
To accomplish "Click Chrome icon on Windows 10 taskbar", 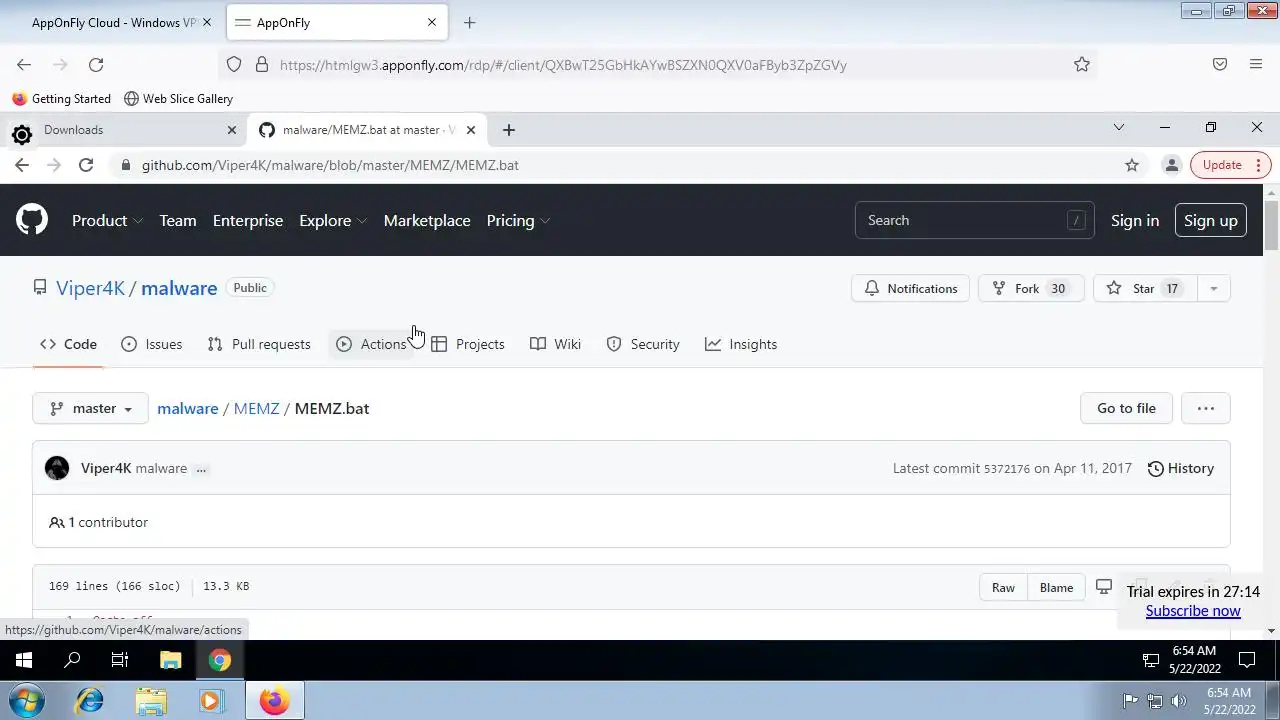I will pos(220,660).
